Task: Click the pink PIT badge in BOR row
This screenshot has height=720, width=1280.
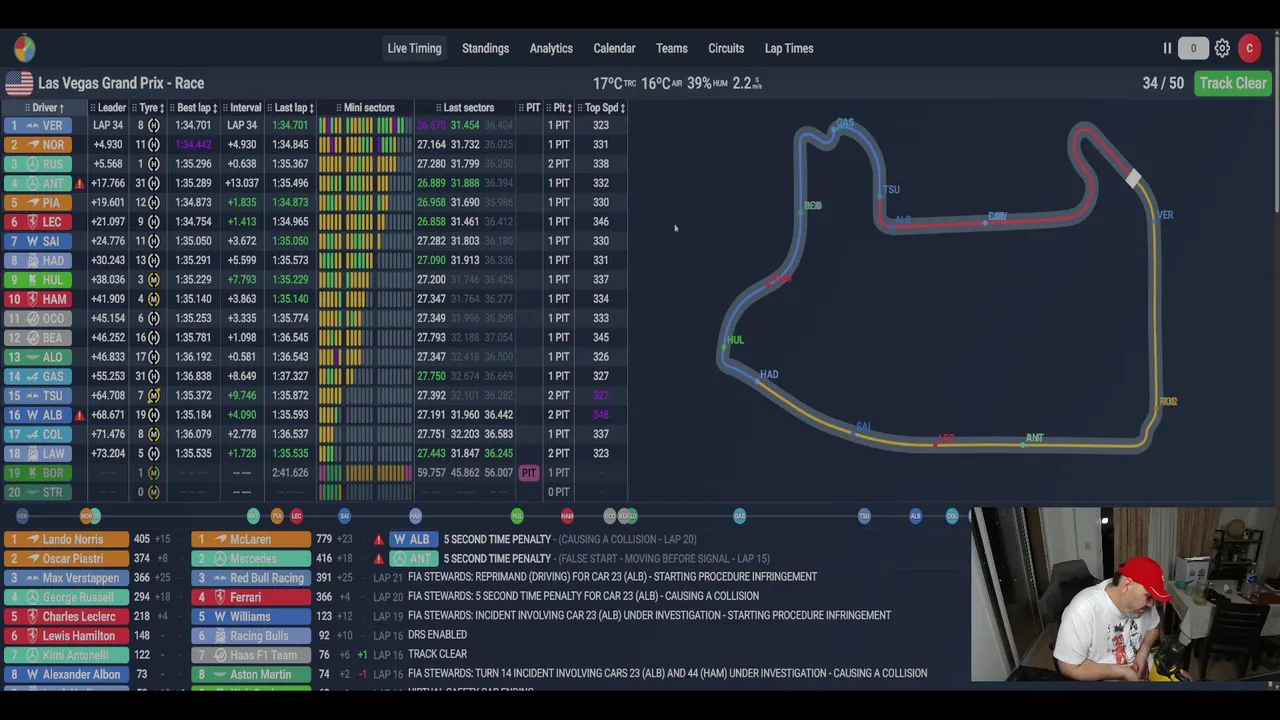Action: tap(529, 473)
